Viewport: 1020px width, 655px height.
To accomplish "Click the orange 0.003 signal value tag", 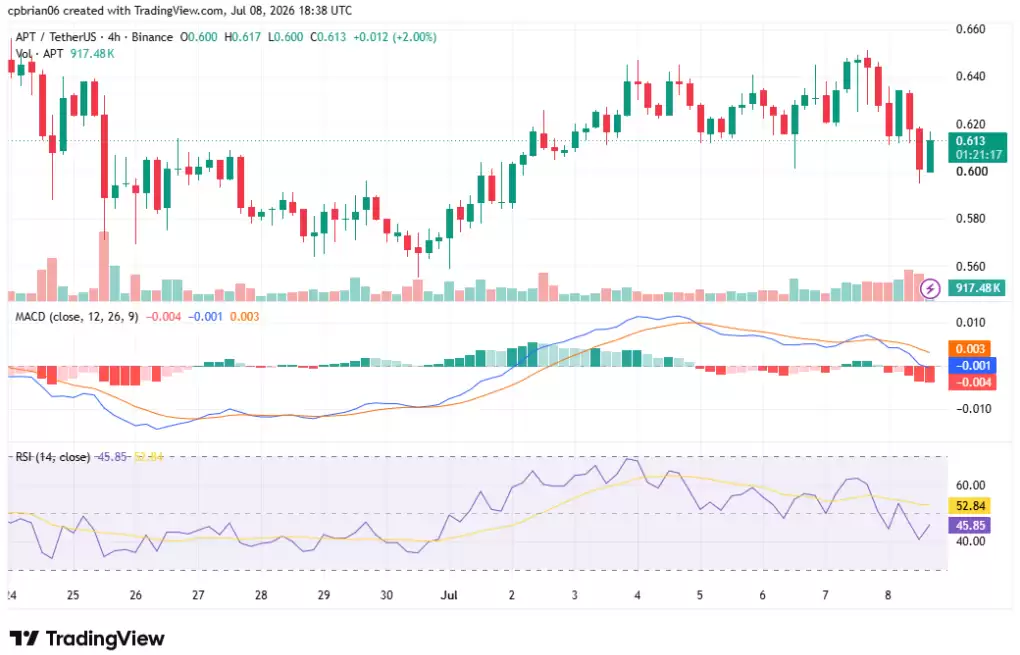I will 970,349.
